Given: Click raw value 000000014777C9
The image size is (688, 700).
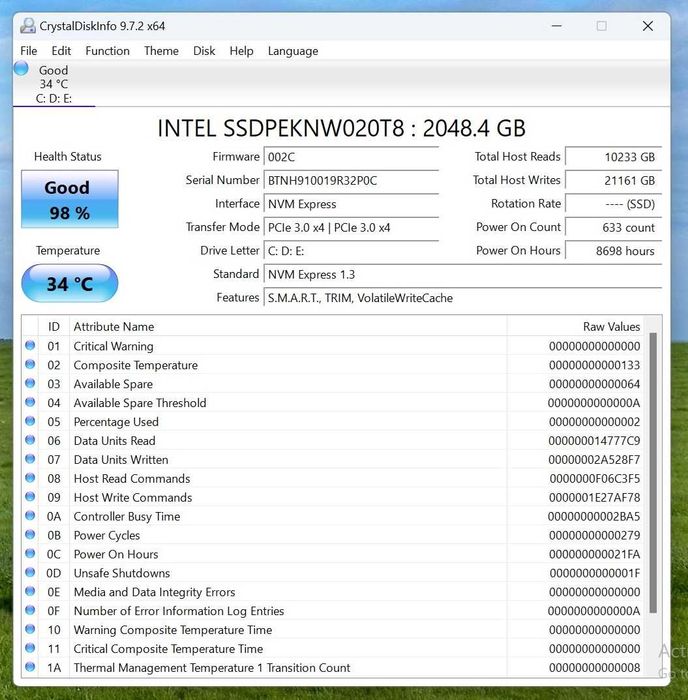Looking at the screenshot, I should coord(594,441).
